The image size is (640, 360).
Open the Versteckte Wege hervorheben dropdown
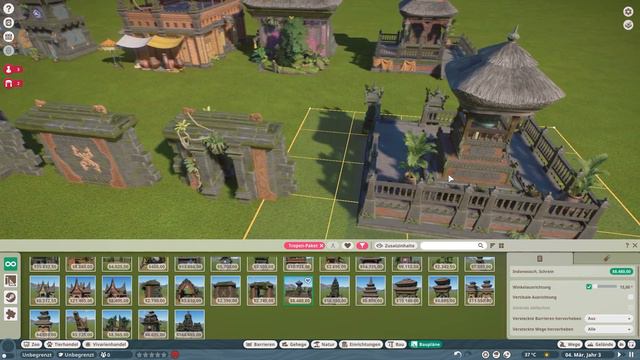(x=609, y=329)
